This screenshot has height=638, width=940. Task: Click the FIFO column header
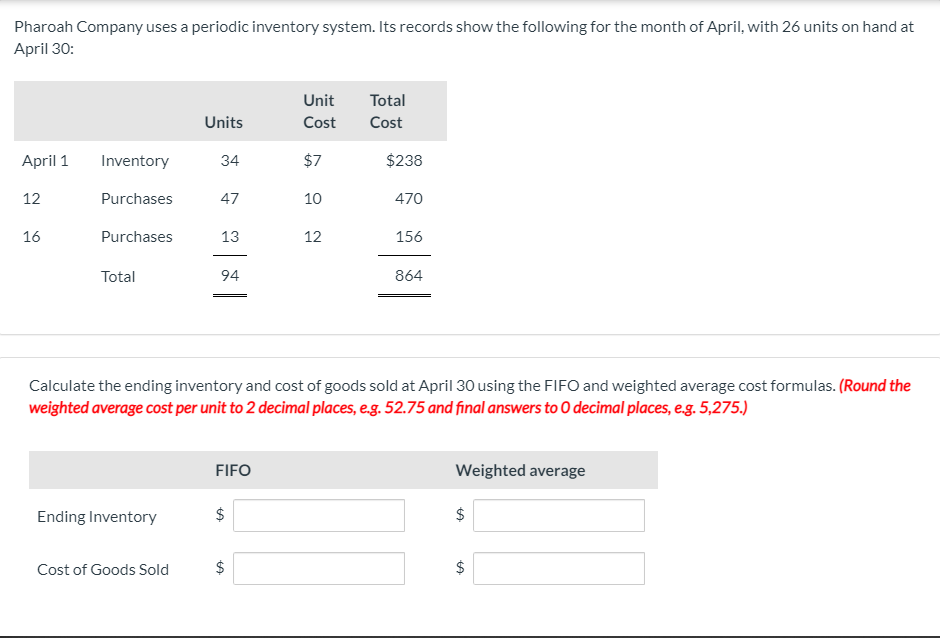coord(233,470)
